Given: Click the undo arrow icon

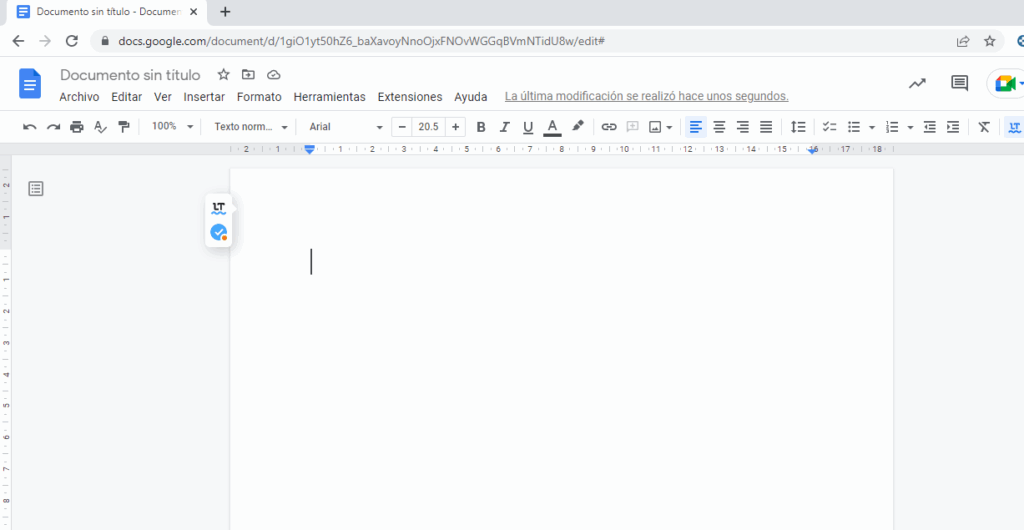Looking at the screenshot, I should [29, 127].
